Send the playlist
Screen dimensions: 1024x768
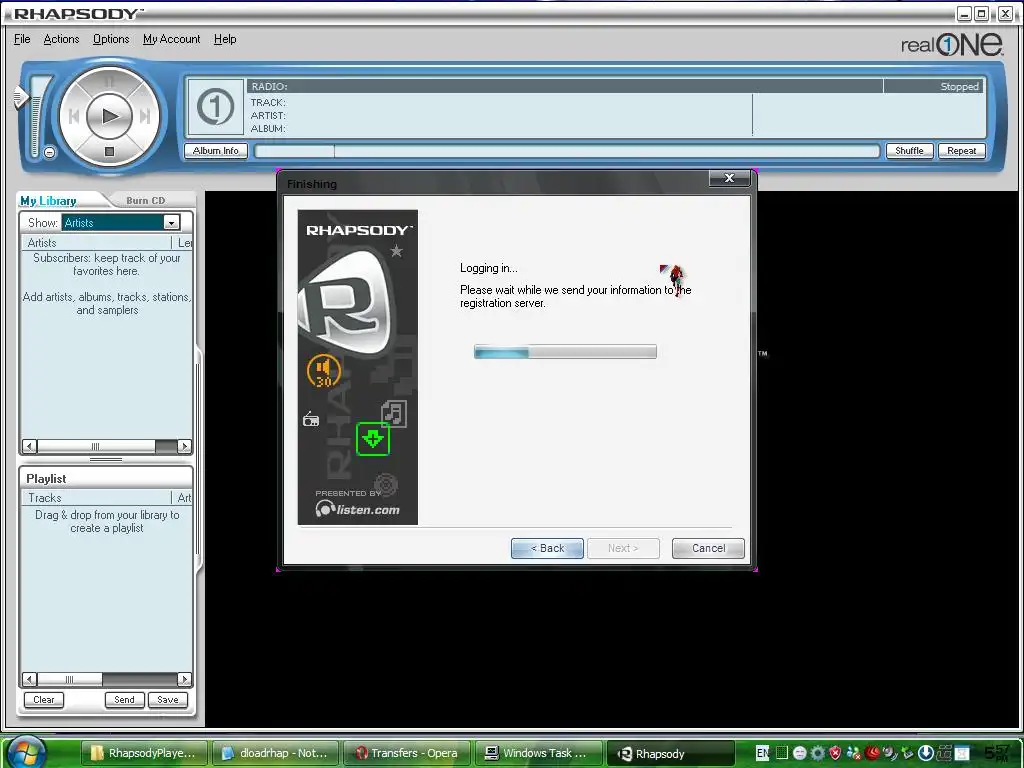point(124,699)
